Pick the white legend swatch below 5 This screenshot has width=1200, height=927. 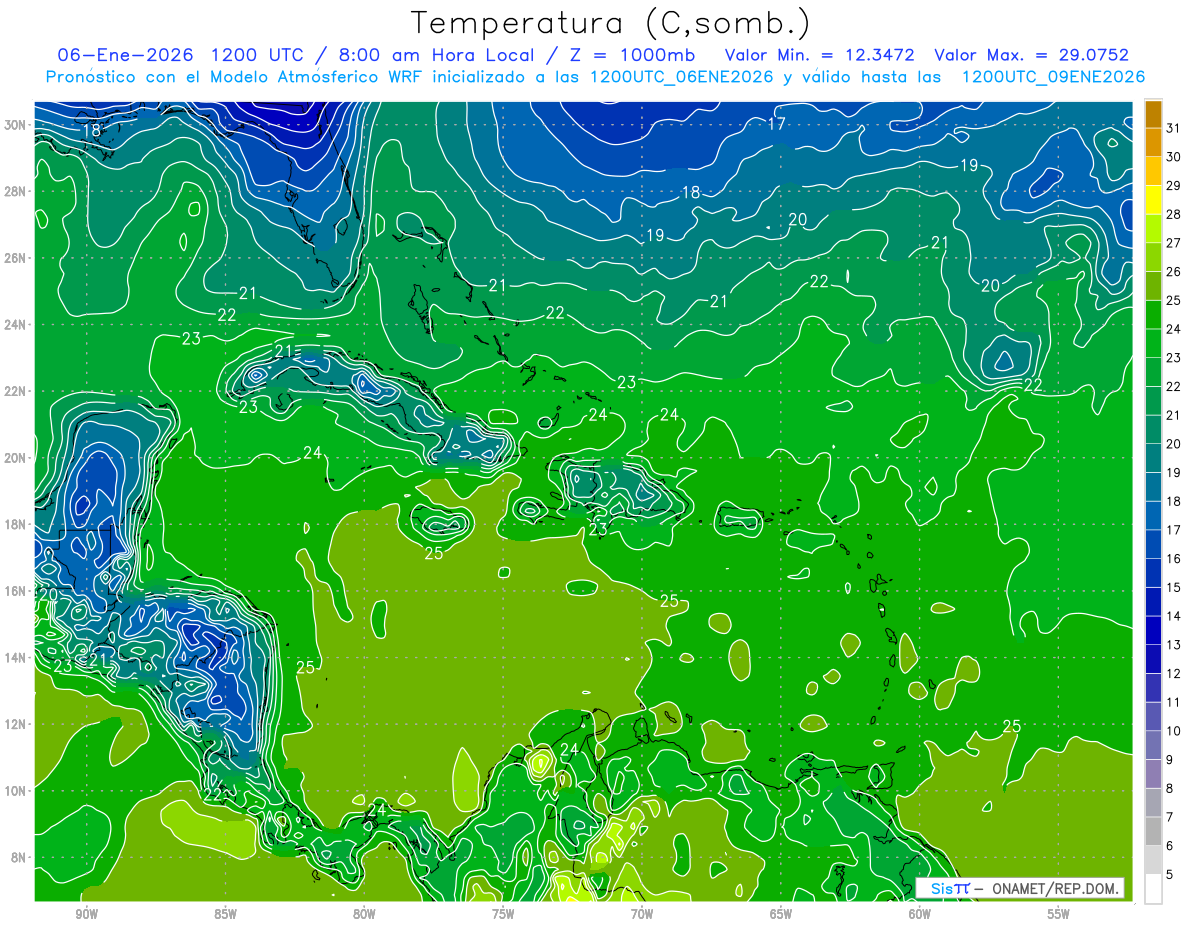pyautogui.click(x=1153, y=888)
